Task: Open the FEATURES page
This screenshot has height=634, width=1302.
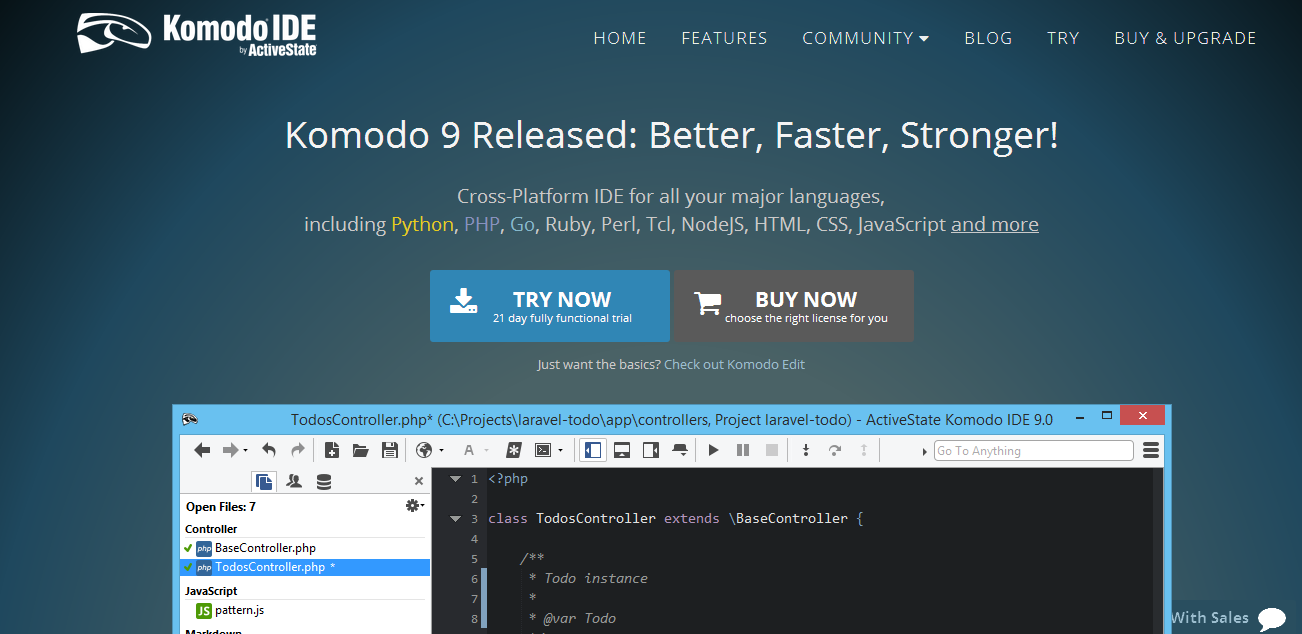Action: [x=724, y=38]
